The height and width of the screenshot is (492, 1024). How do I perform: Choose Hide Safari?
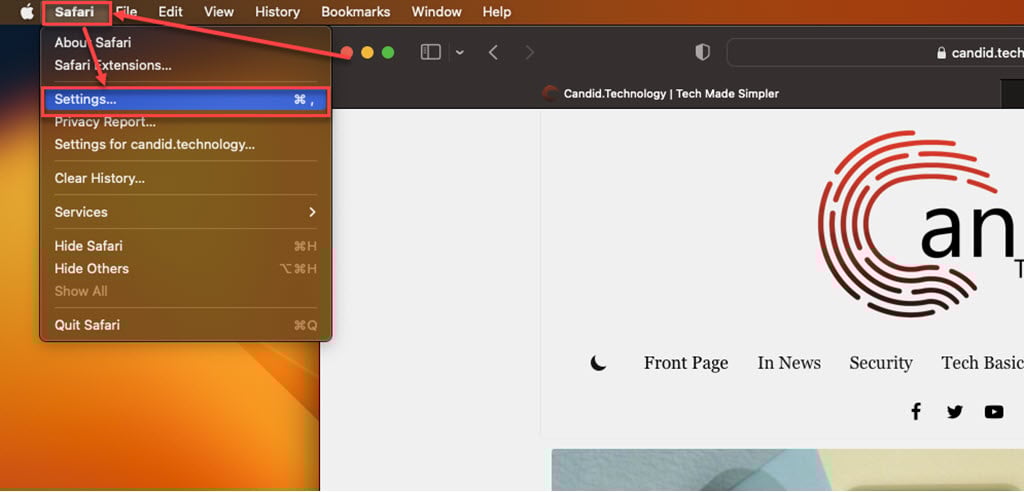186,246
